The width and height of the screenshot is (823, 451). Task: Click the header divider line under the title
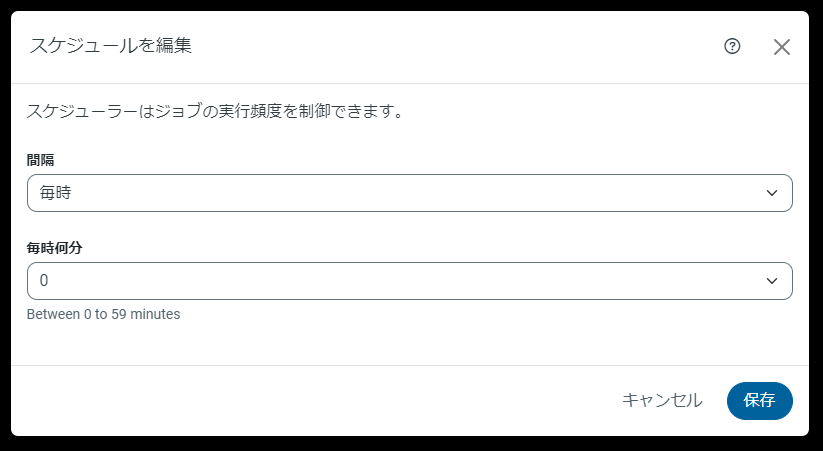click(400, 83)
